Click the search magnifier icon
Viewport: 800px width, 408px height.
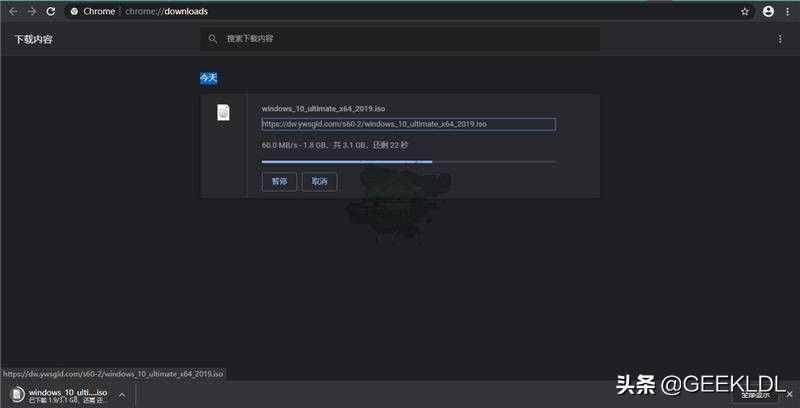click(213, 39)
